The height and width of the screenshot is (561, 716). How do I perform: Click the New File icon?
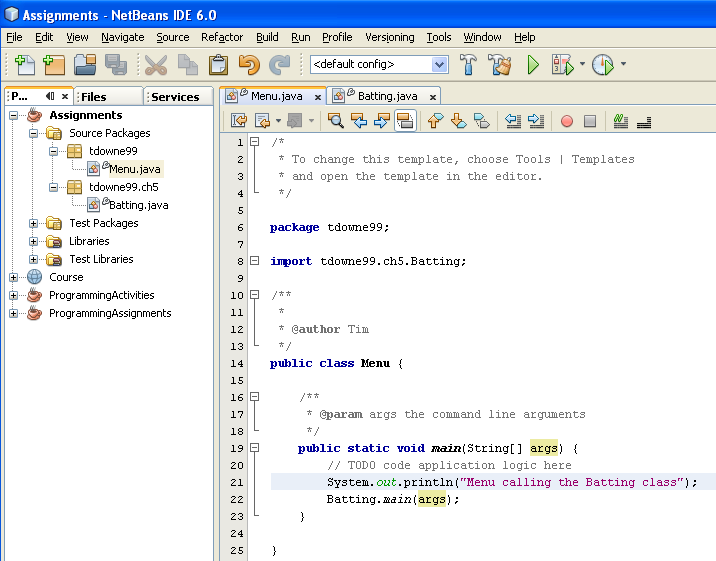(24, 64)
